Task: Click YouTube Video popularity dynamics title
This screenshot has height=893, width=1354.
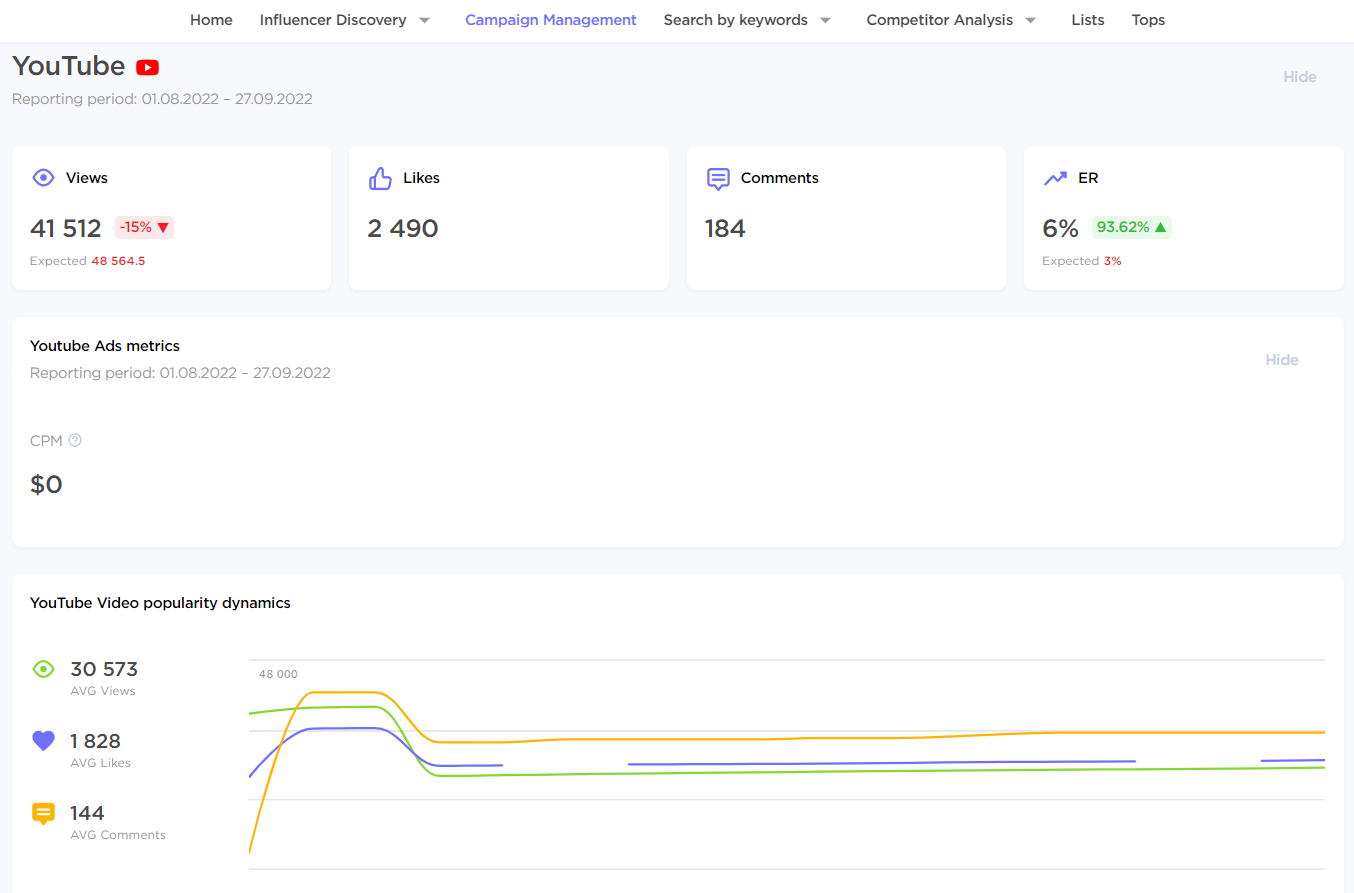Action: (x=160, y=603)
